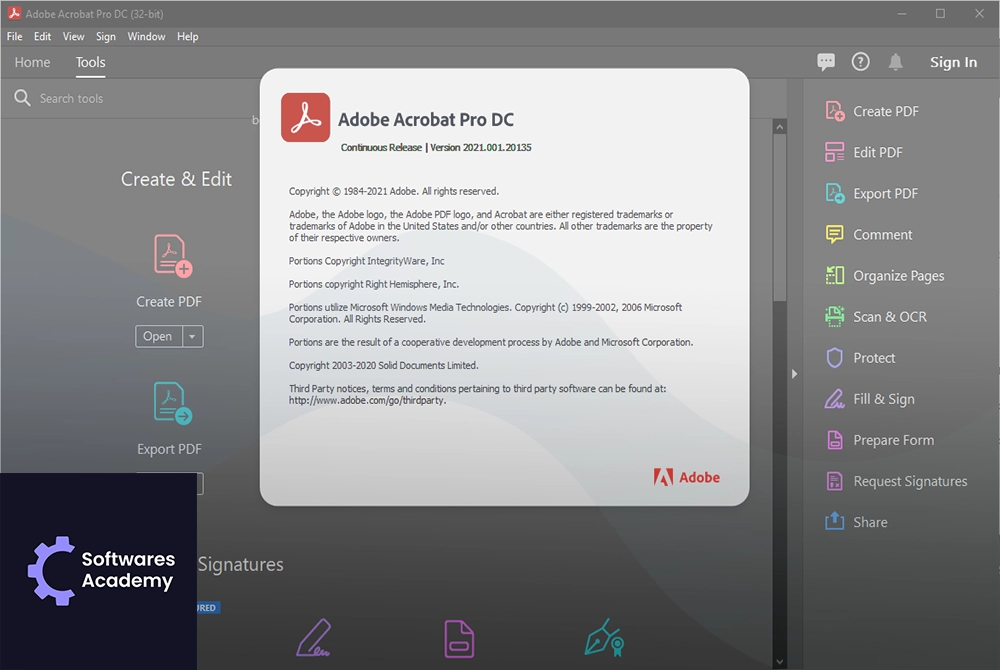Click Scan & OCR icon in right panel
Image resolution: width=1000 pixels, height=670 pixels.
point(835,317)
